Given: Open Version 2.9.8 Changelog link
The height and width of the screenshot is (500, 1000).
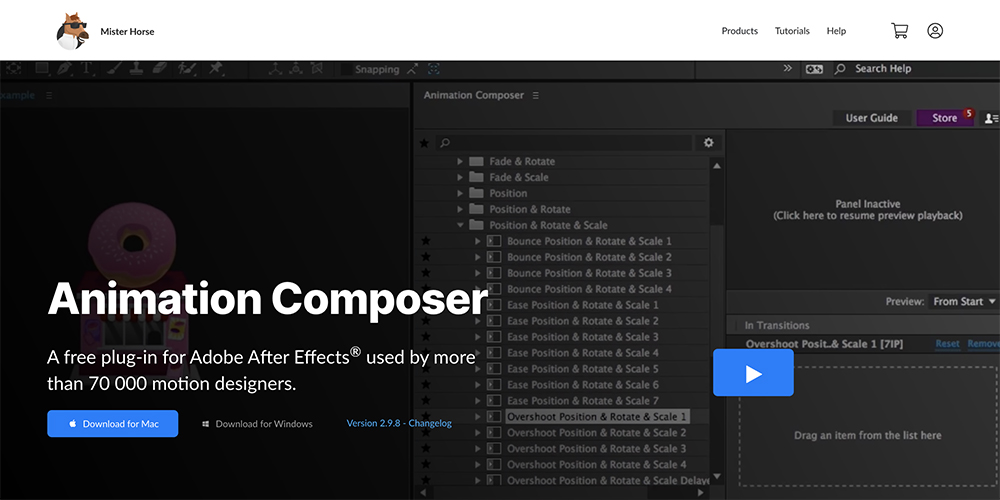Looking at the screenshot, I should coord(399,423).
